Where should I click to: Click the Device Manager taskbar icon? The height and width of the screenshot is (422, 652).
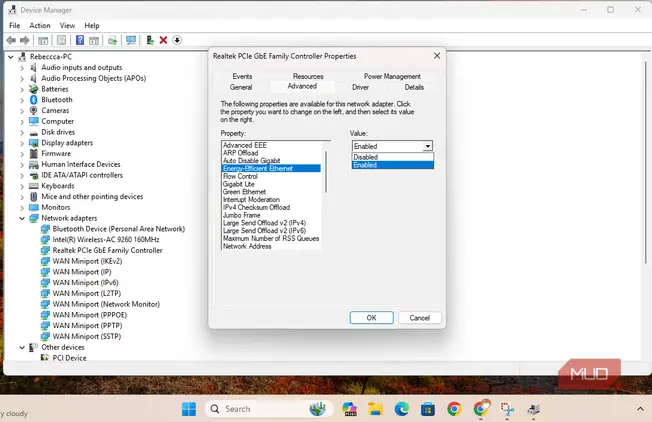(x=533, y=409)
